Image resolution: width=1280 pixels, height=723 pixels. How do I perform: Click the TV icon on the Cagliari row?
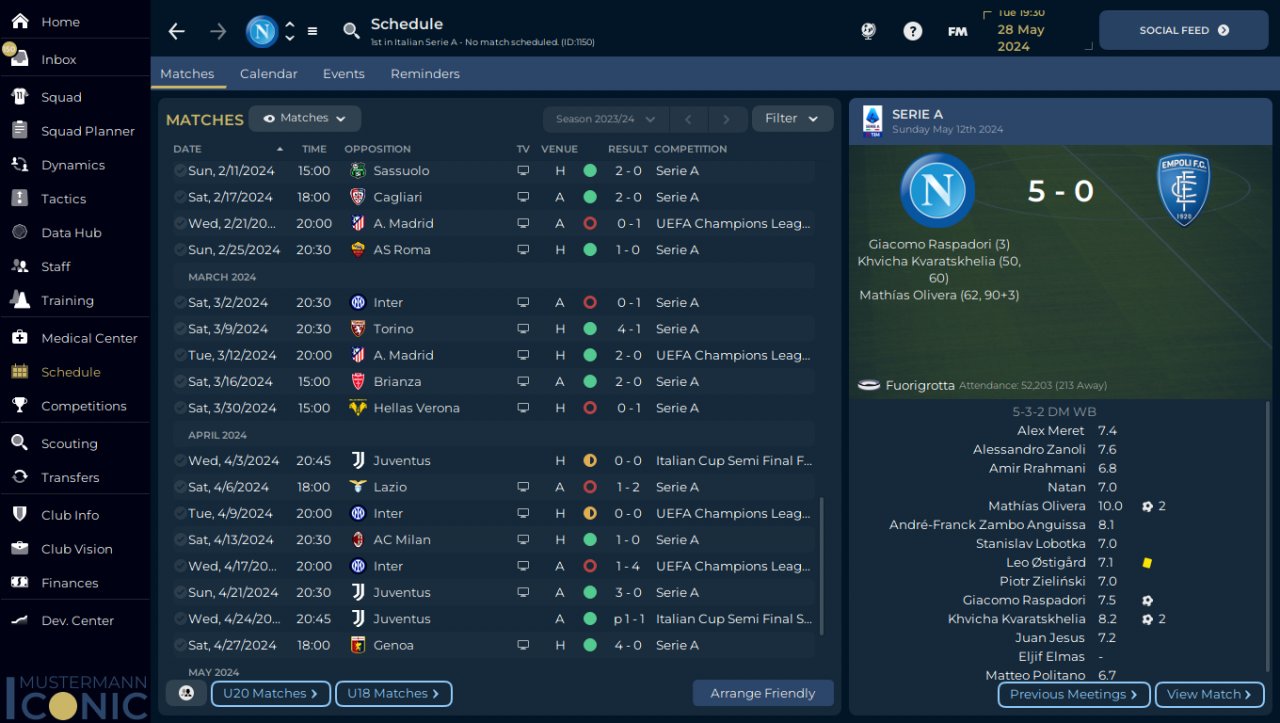pos(523,197)
